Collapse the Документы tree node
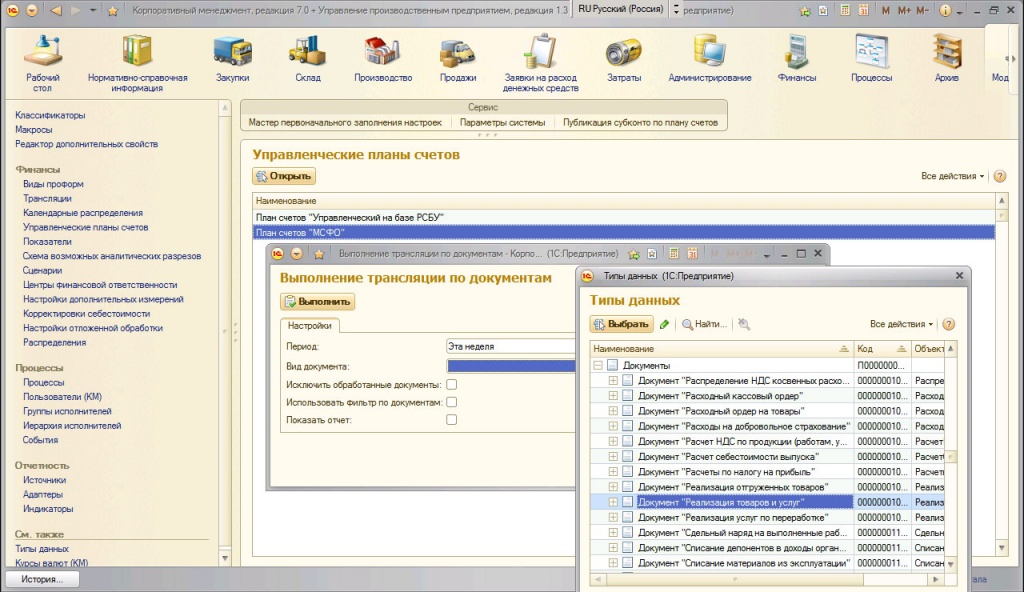This screenshot has width=1024, height=592. pos(598,365)
